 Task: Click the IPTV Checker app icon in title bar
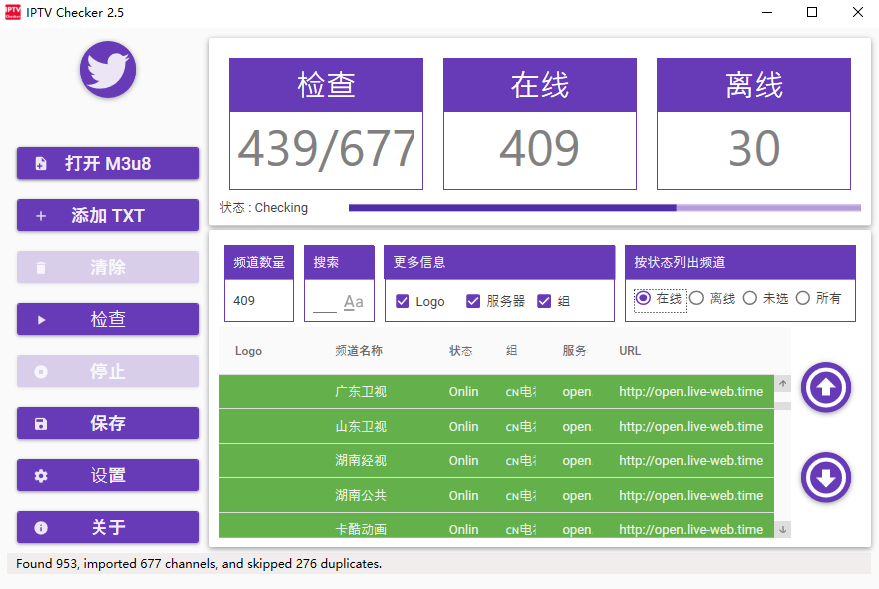(x=12, y=12)
